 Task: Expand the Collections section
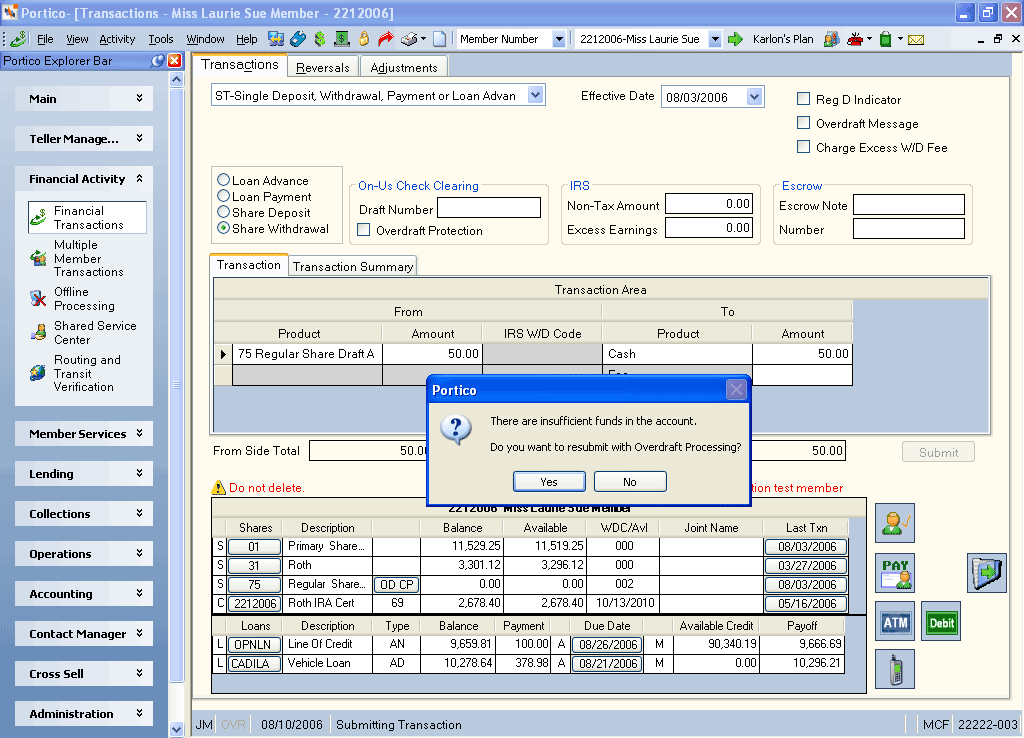coord(84,513)
